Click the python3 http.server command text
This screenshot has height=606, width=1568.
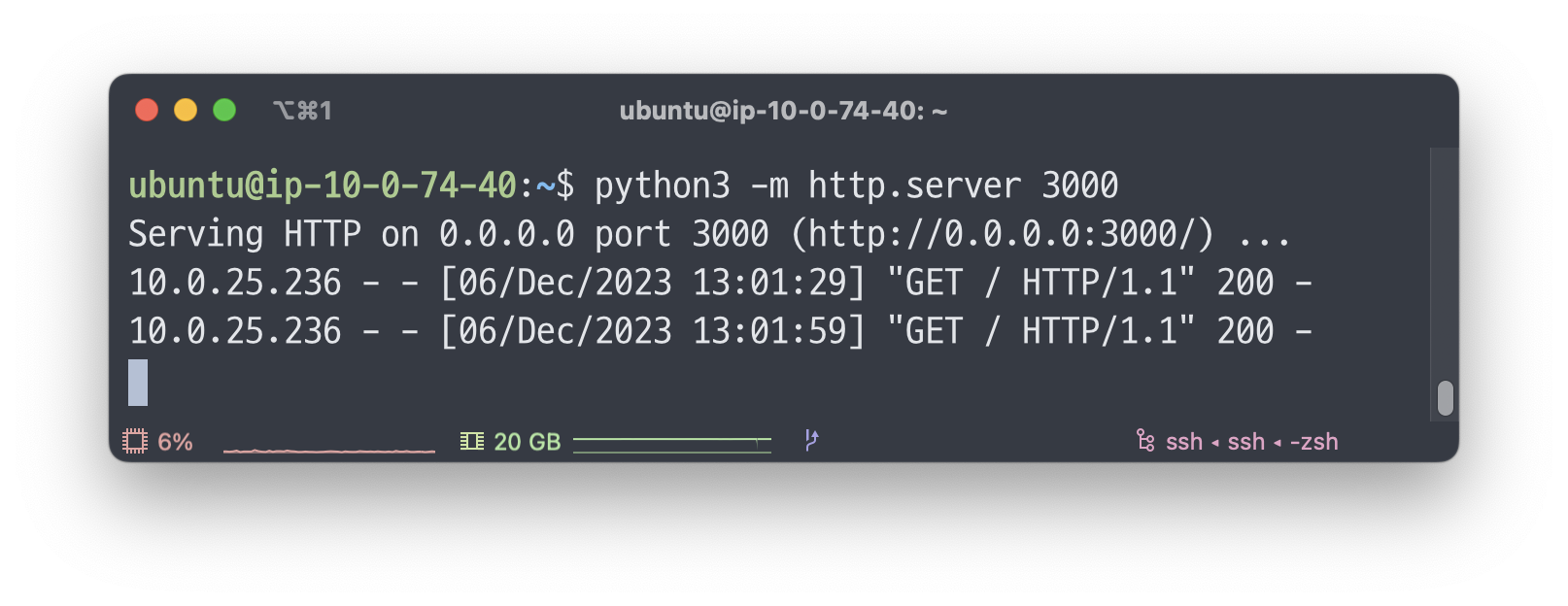856,185
